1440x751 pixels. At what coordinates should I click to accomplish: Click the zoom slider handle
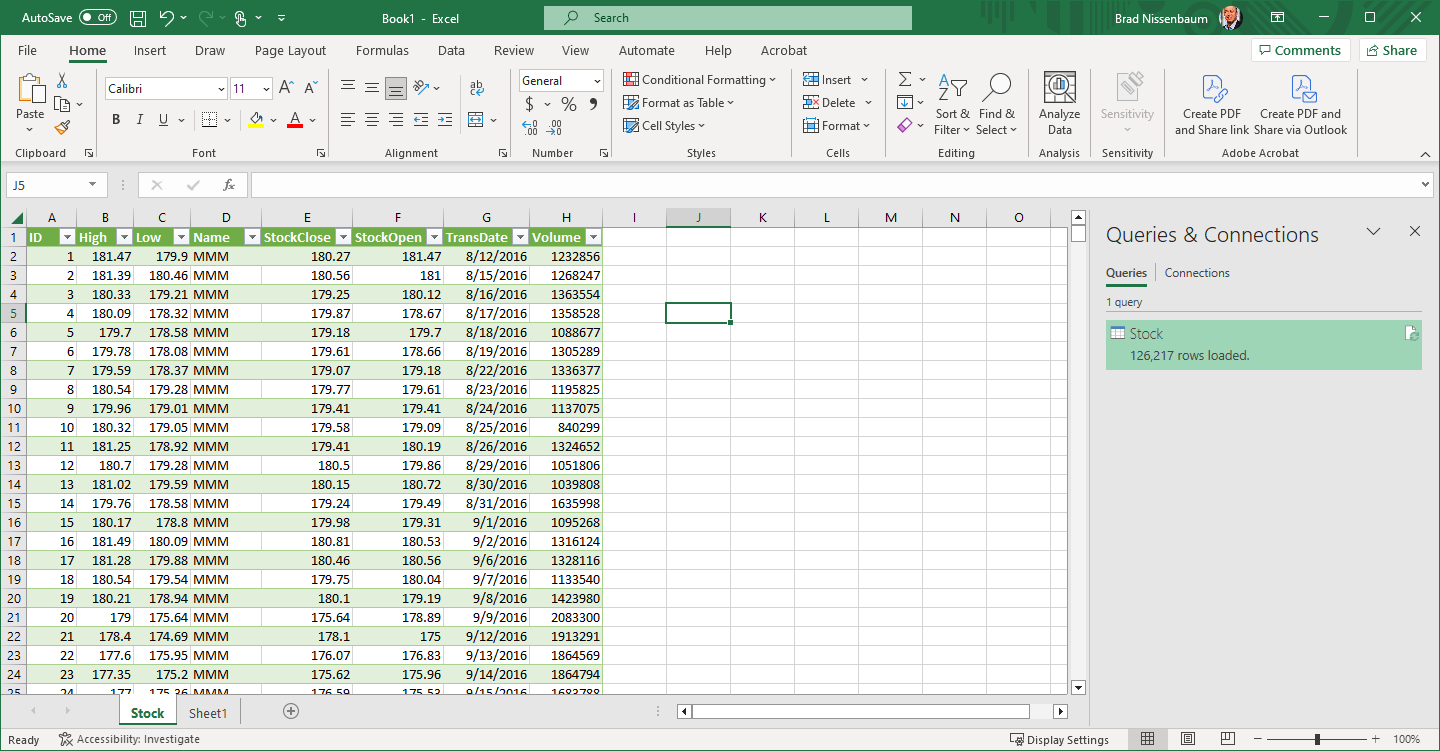1317,739
